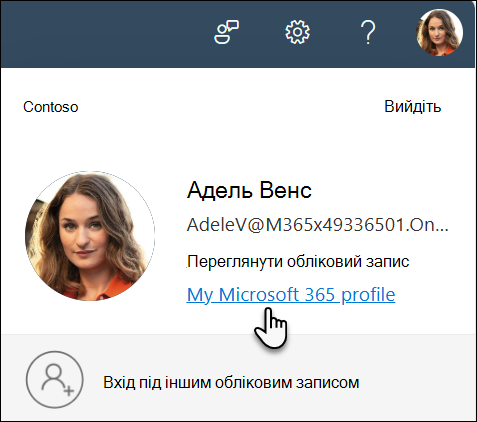Click the Вийдіть sign out link
This screenshot has width=477, height=422.
(412, 106)
